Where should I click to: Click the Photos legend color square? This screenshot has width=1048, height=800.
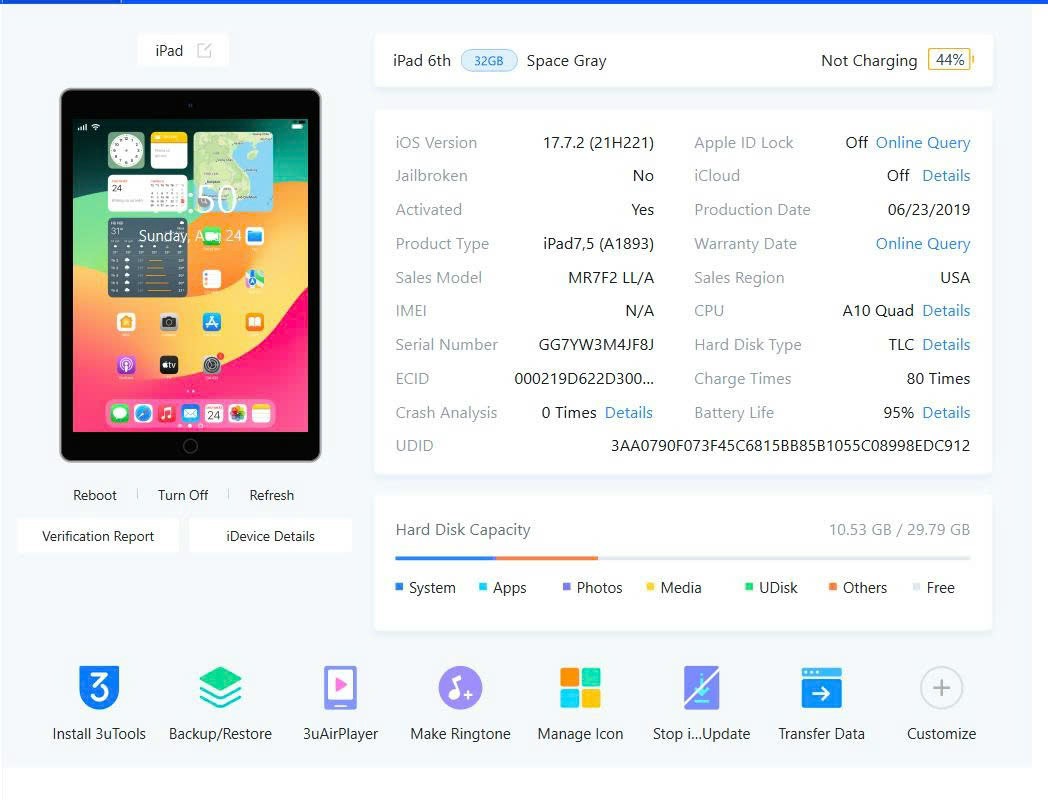click(566, 587)
